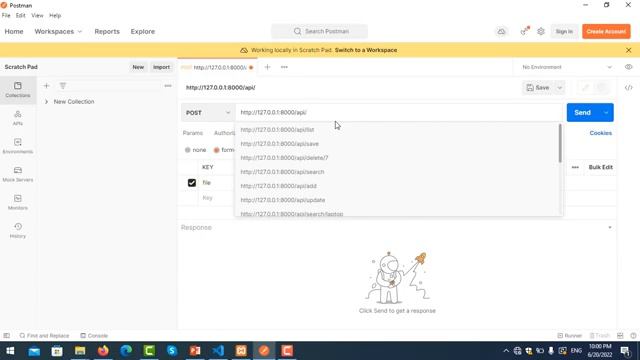Open the Help menu

(x=55, y=16)
